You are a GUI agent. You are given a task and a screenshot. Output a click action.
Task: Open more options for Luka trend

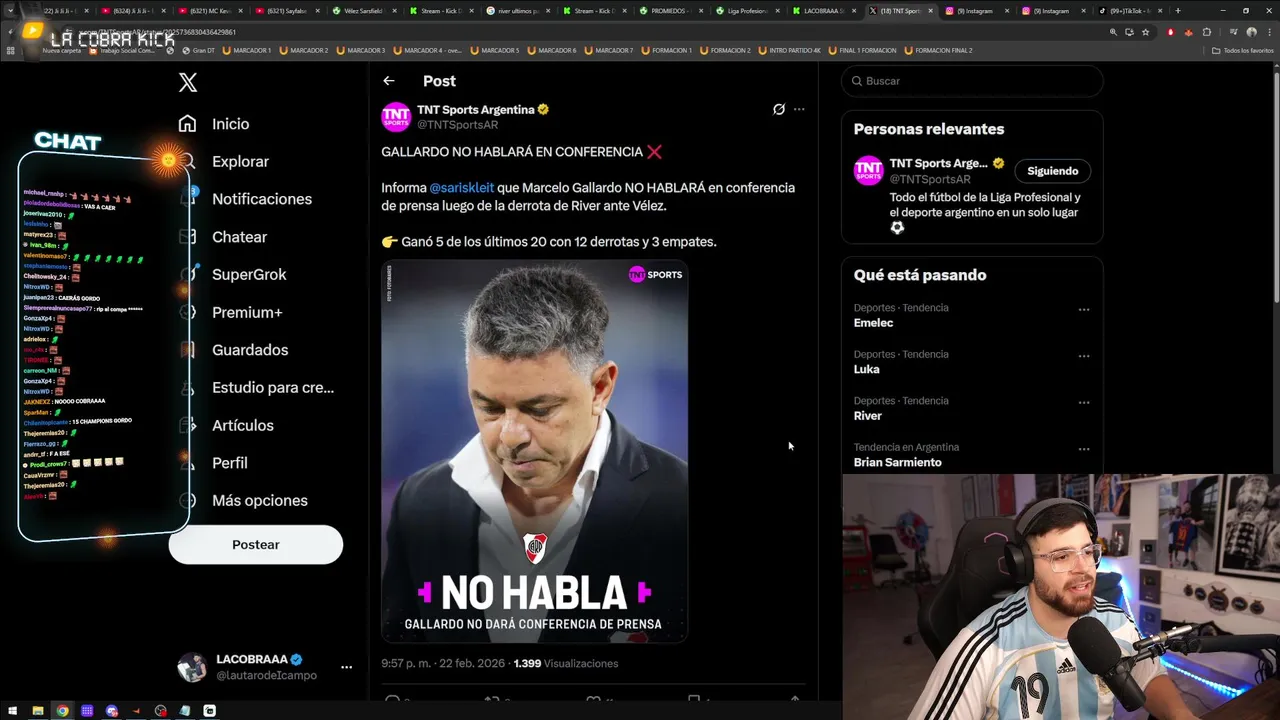[x=1083, y=356]
